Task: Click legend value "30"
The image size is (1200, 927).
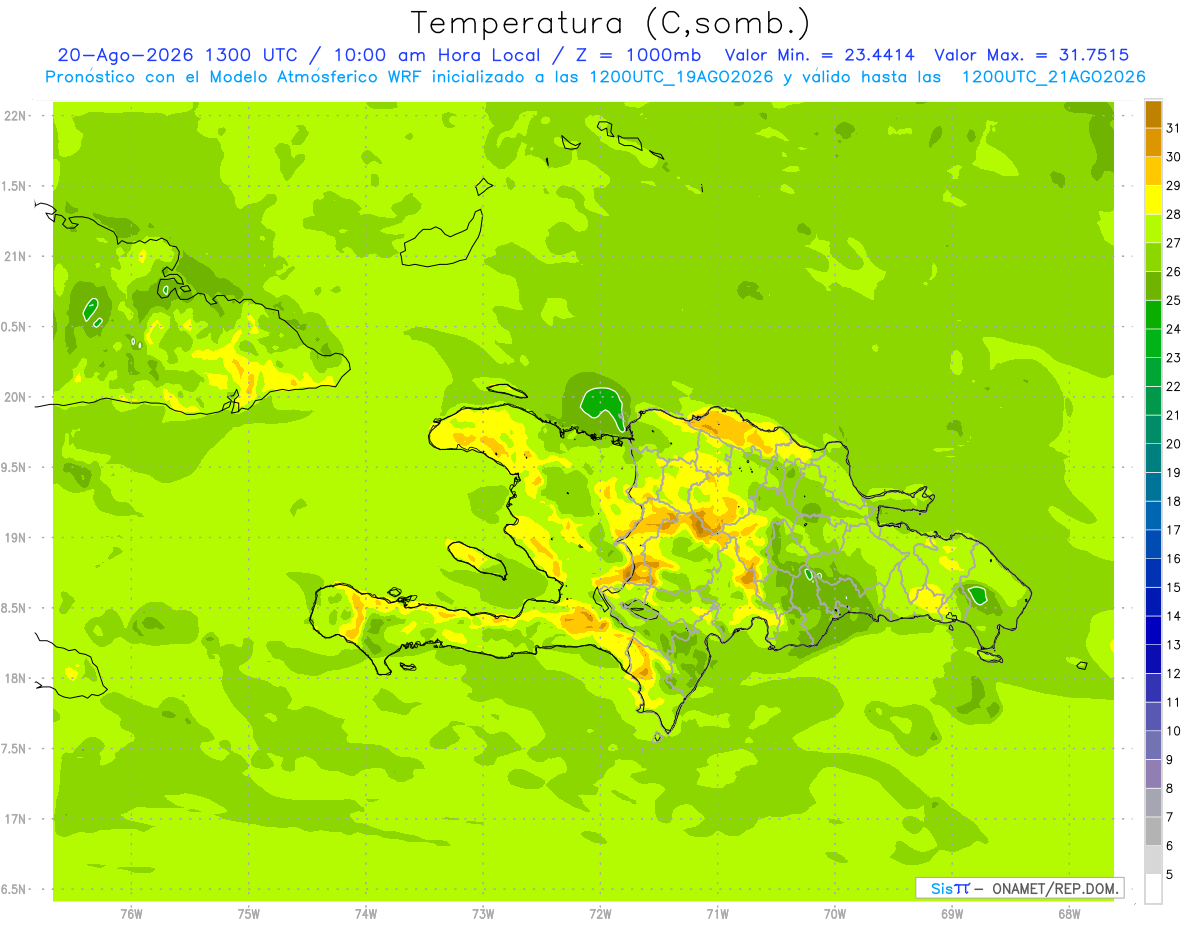Action: coord(1174,157)
